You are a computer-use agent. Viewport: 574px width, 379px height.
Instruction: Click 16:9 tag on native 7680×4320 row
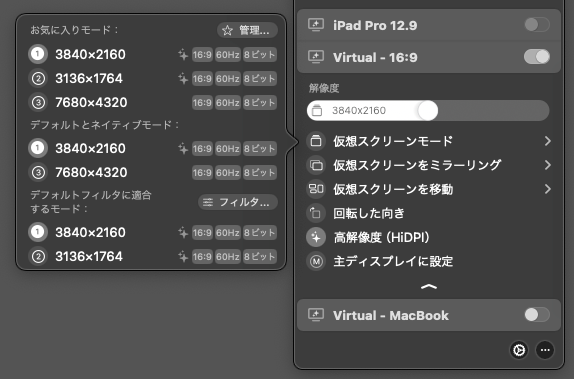point(202,173)
